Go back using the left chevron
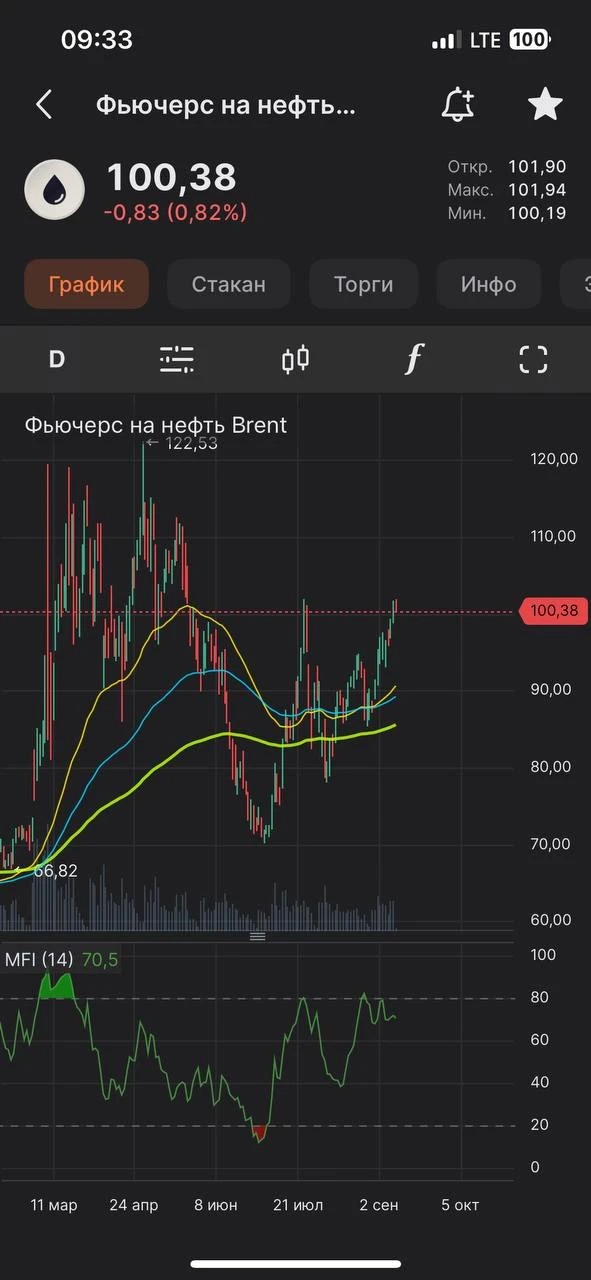This screenshot has height=1280, width=591. click(x=43, y=104)
